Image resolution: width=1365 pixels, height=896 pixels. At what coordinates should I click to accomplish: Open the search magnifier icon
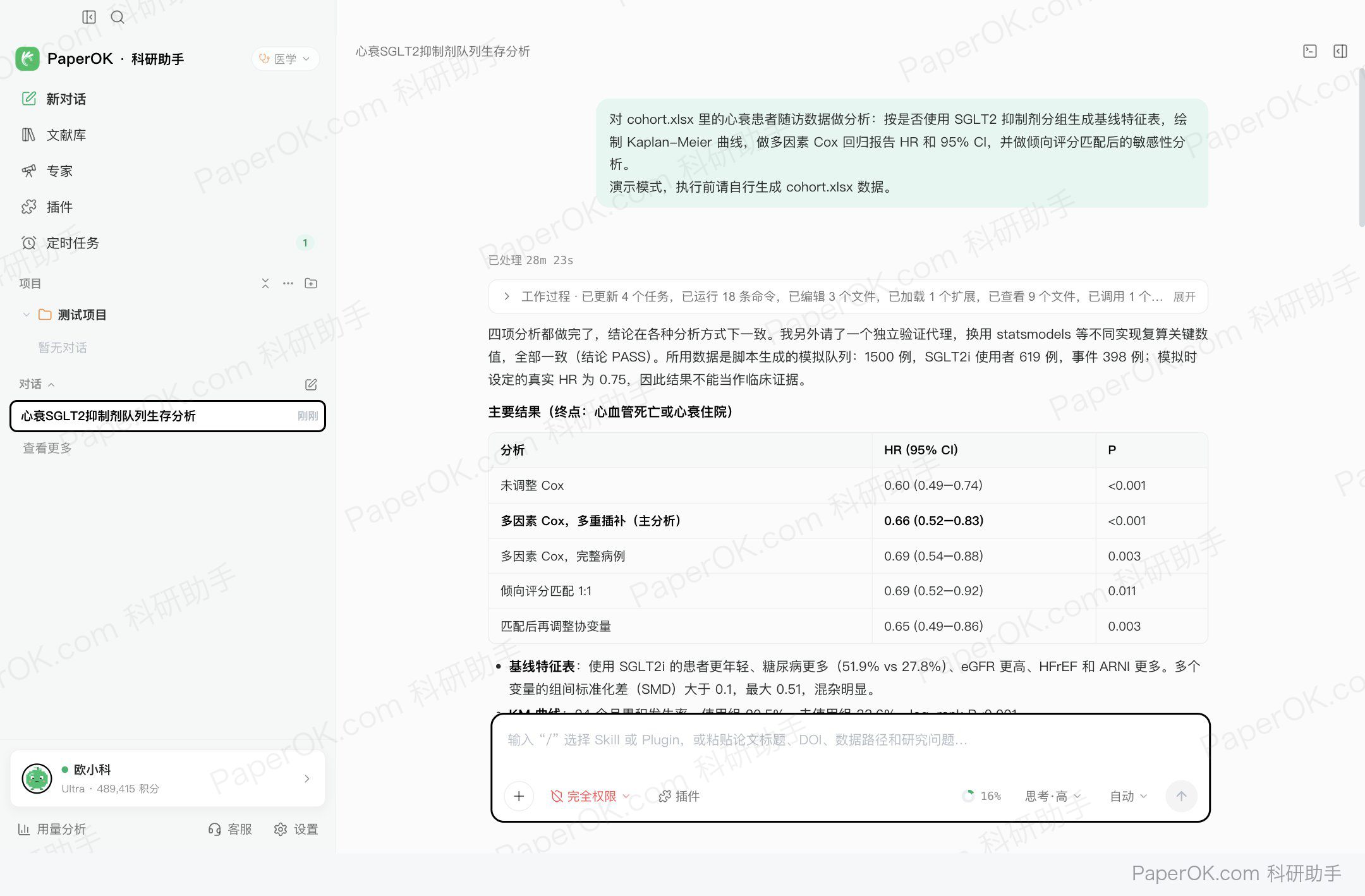tap(118, 17)
